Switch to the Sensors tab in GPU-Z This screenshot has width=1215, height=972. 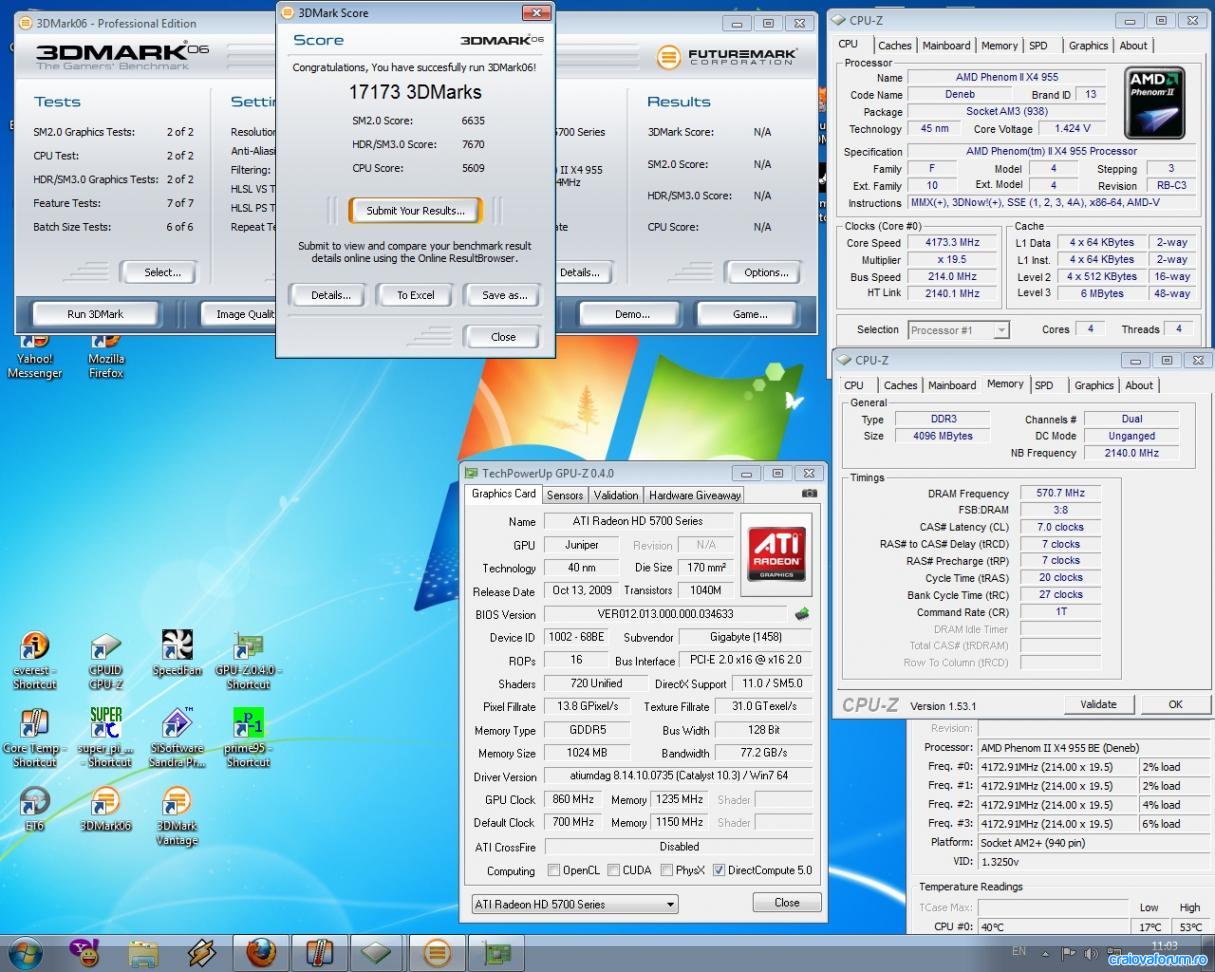pyautogui.click(x=565, y=495)
